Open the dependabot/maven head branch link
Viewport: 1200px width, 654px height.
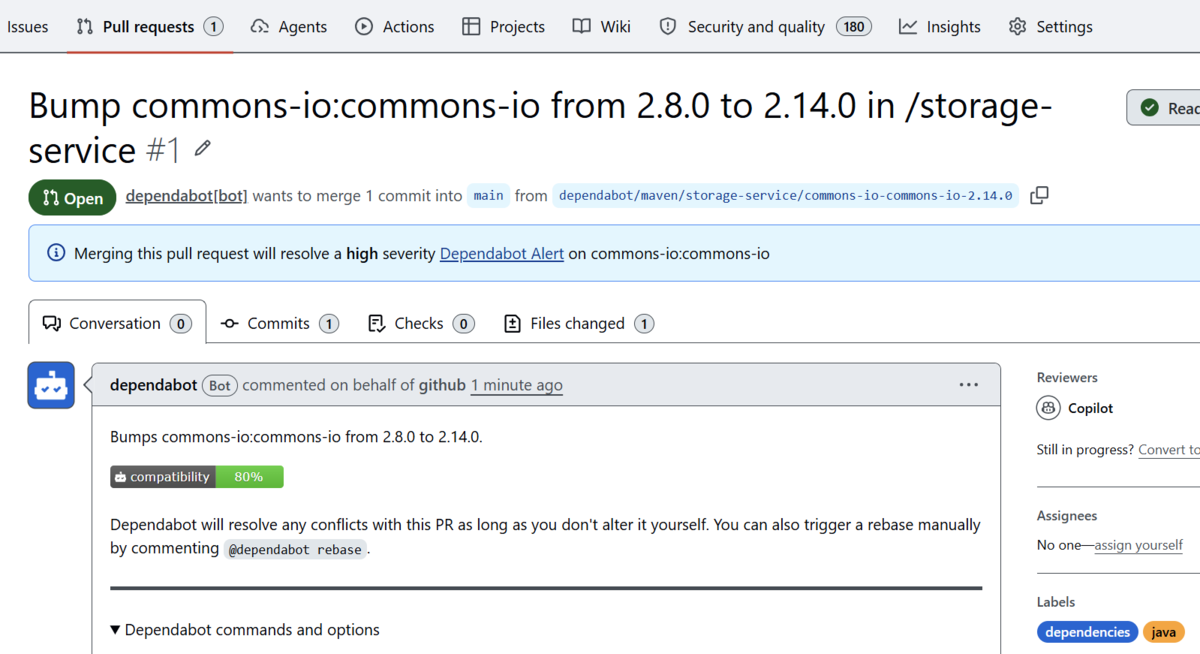(x=785, y=196)
